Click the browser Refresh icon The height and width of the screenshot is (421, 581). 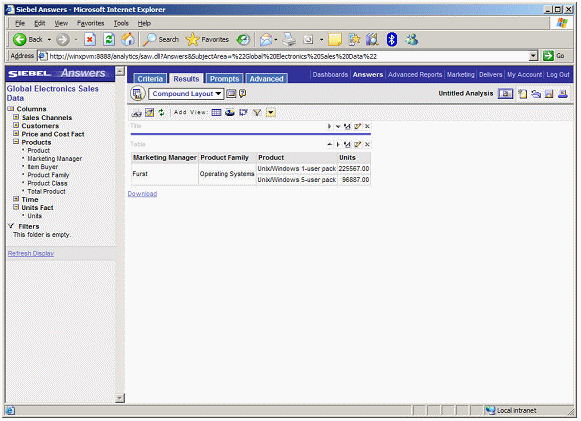pyautogui.click(x=109, y=39)
